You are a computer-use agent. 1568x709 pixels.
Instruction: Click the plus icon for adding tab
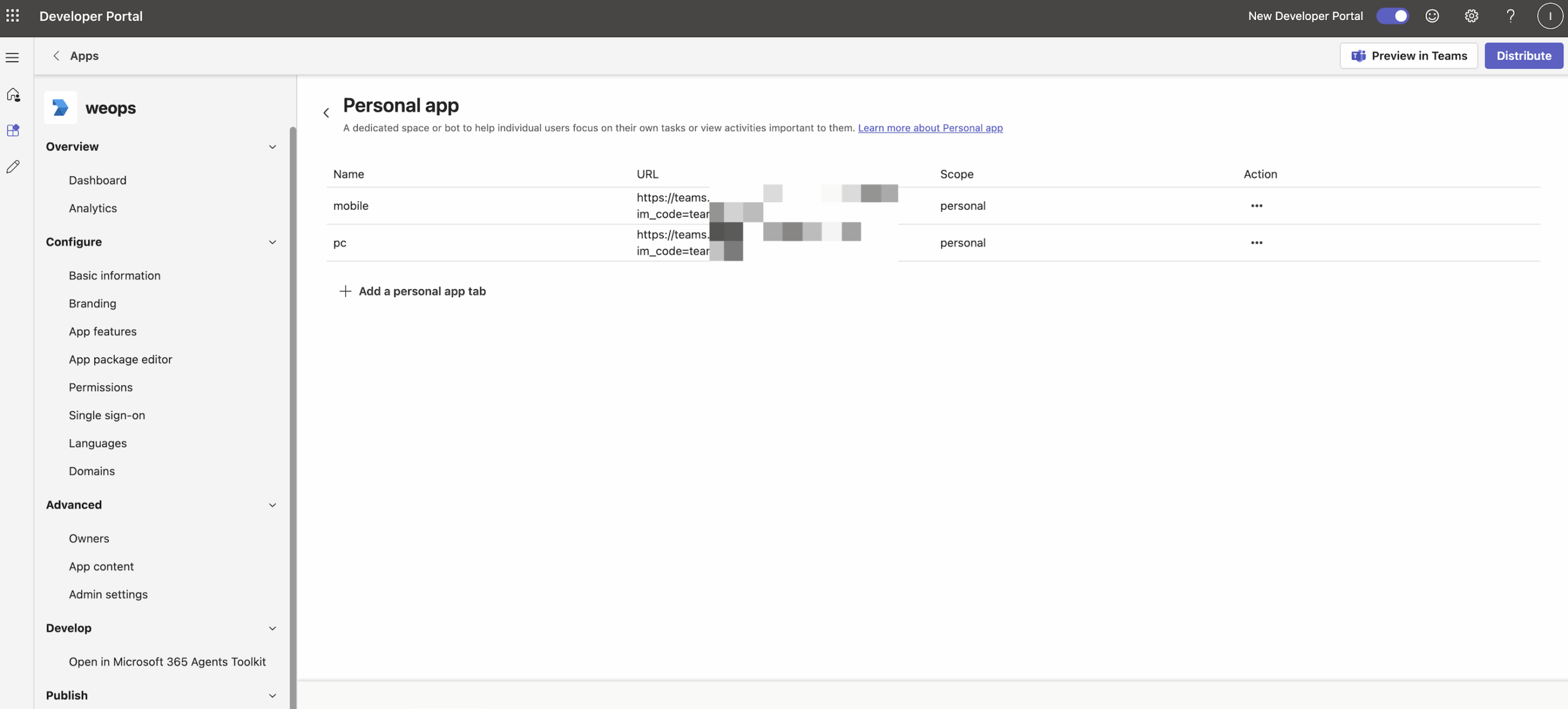click(345, 291)
